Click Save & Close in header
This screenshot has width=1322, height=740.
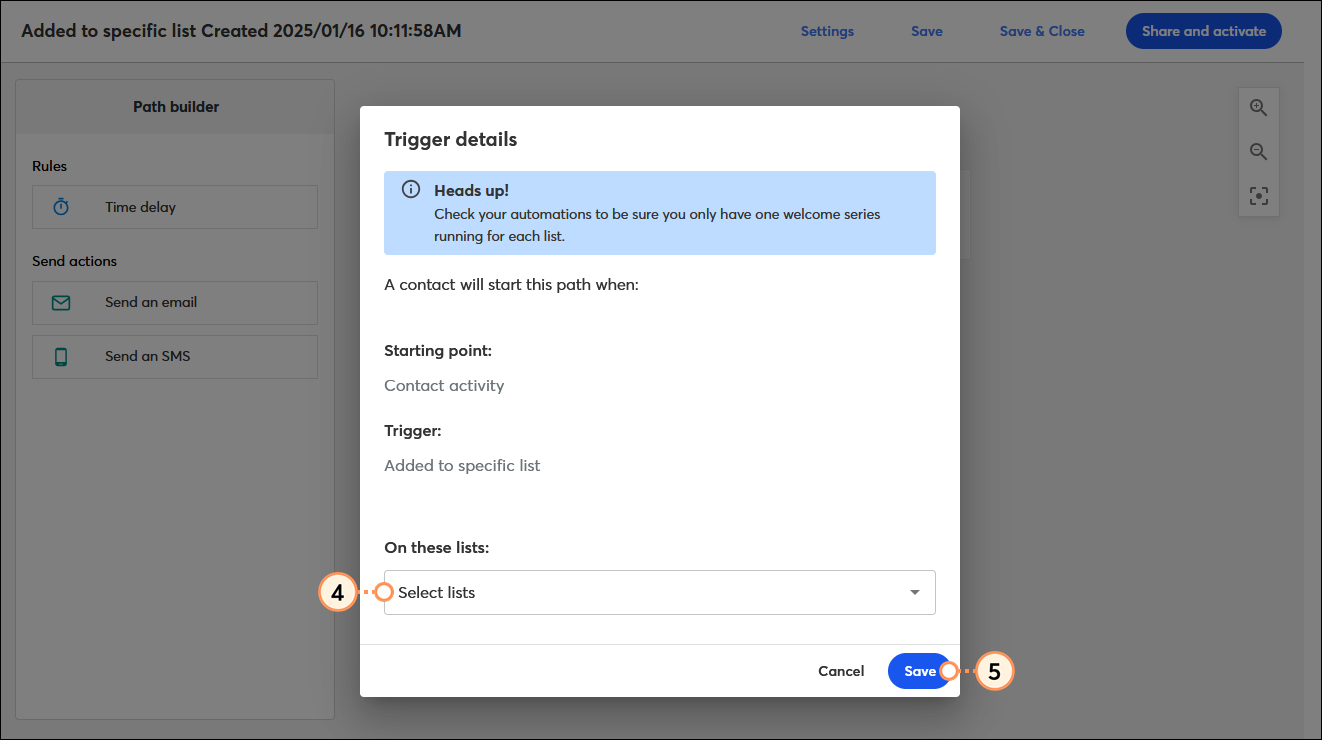point(1042,31)
